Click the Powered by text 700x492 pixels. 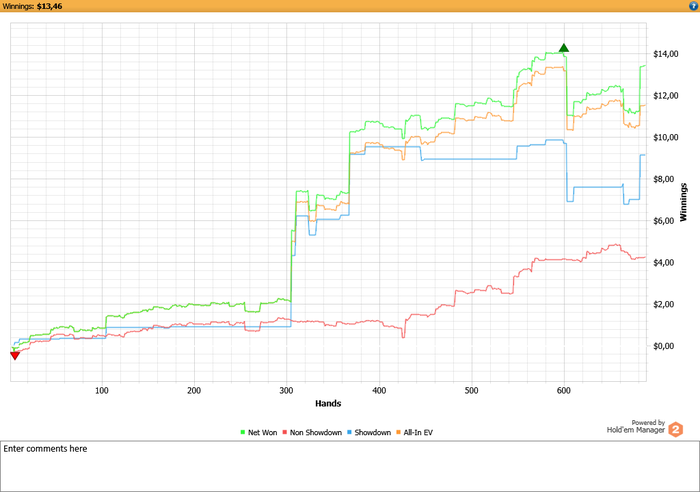[648, 422]
